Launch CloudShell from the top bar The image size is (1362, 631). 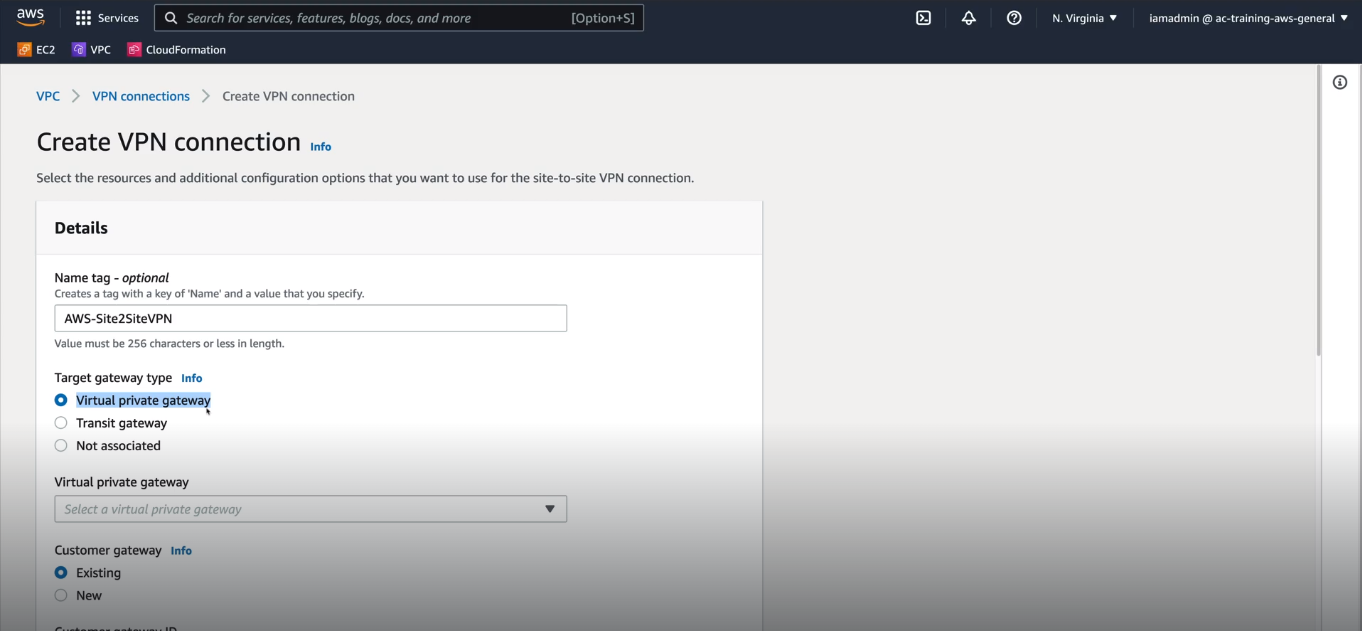(922, 17)
